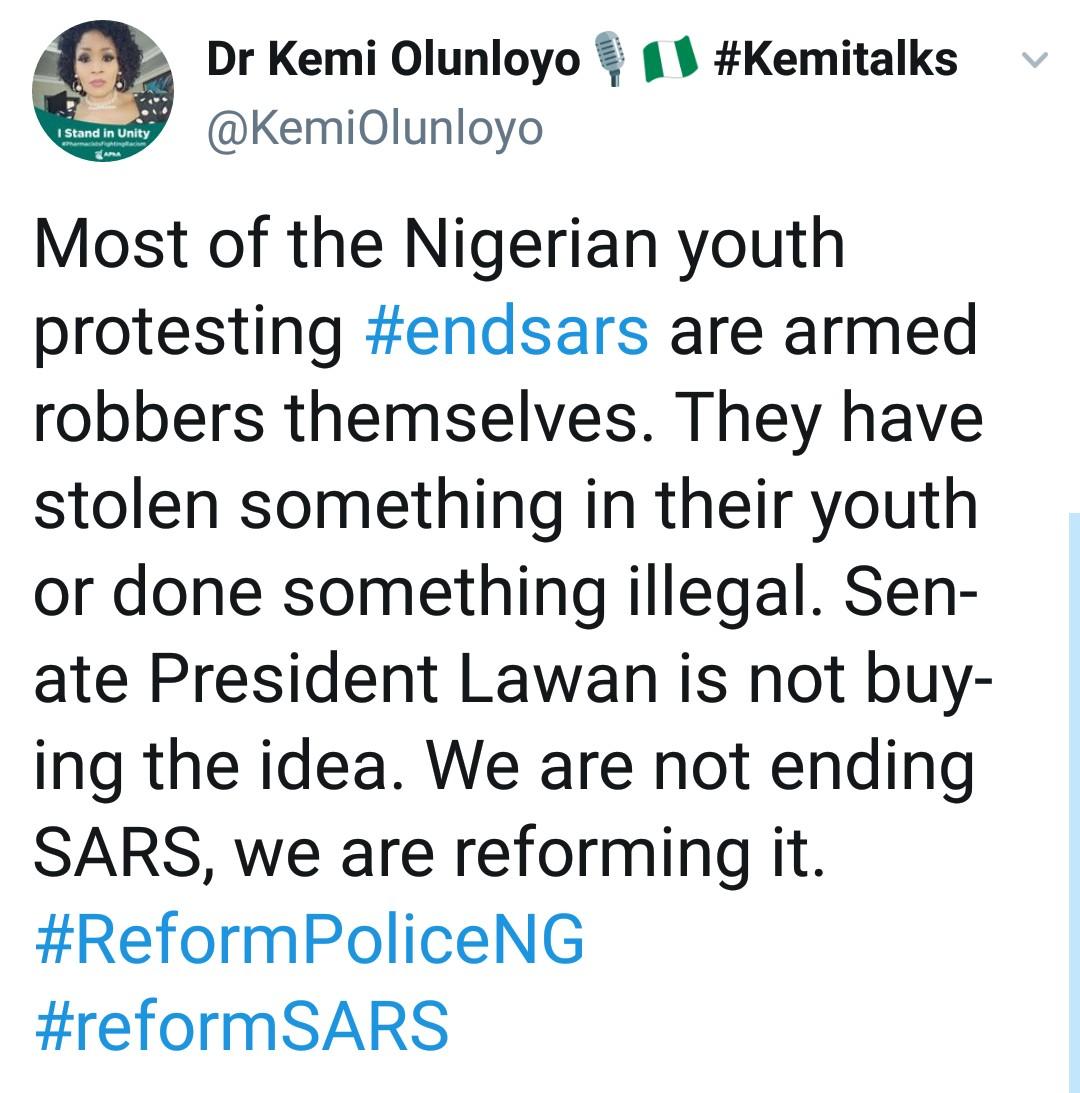Open the #ReformPoliceNG hashtag
This screenshot has width=1080, height=1093.
pos(310,939)
